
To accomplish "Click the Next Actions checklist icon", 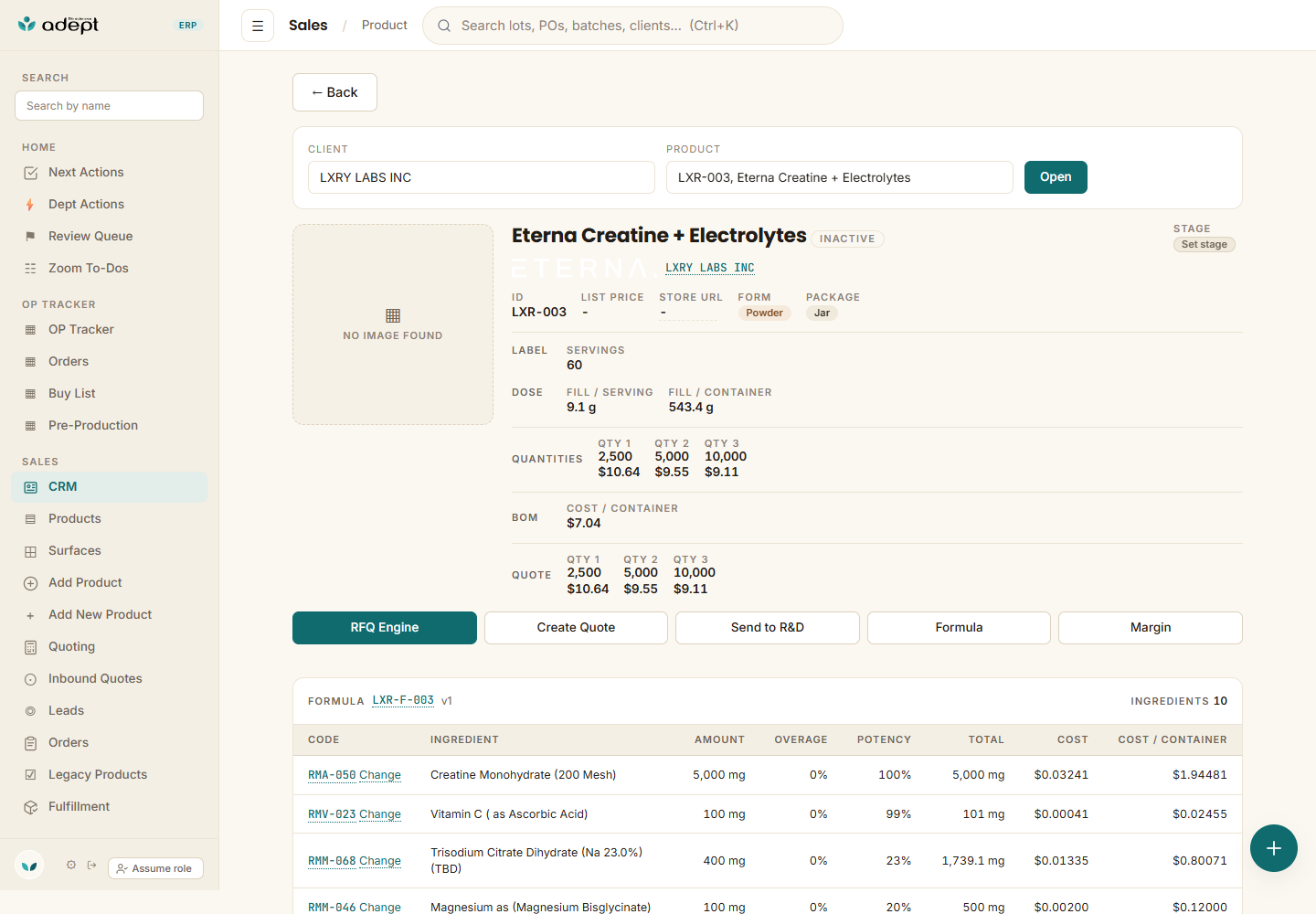I will pyautogui.click(x=30, y=173).
